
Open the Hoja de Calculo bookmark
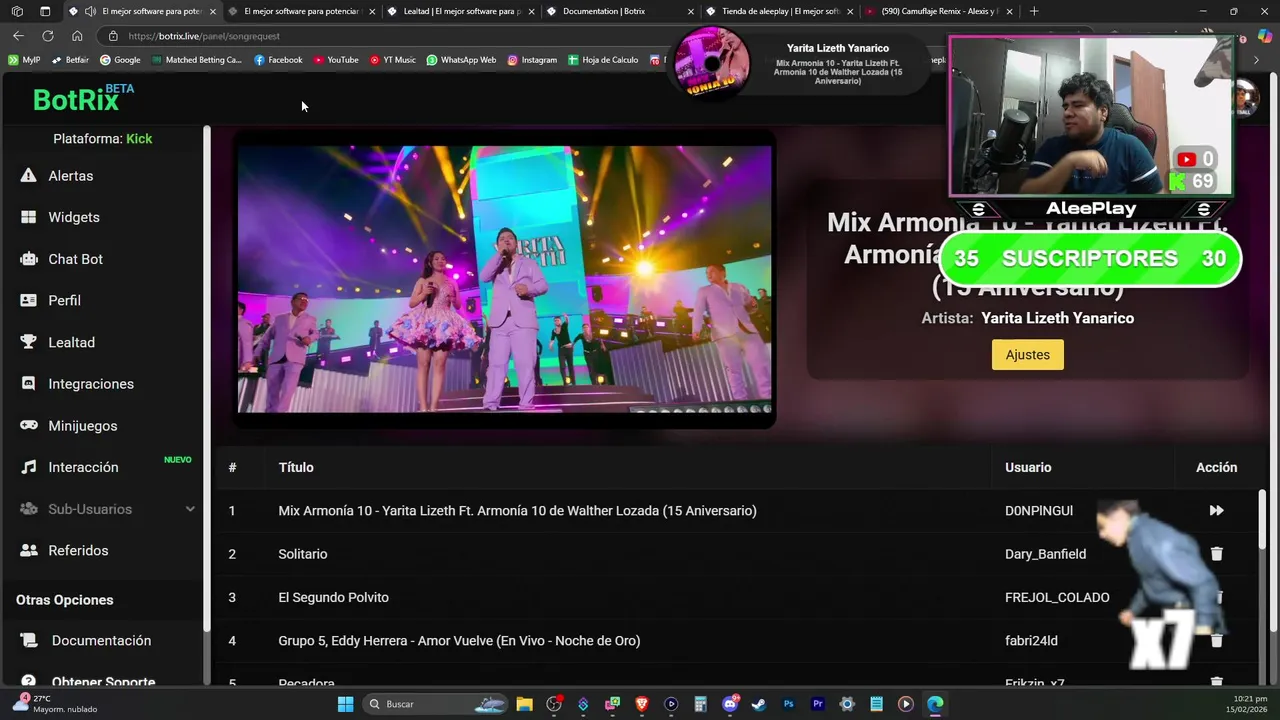point(603,60)
